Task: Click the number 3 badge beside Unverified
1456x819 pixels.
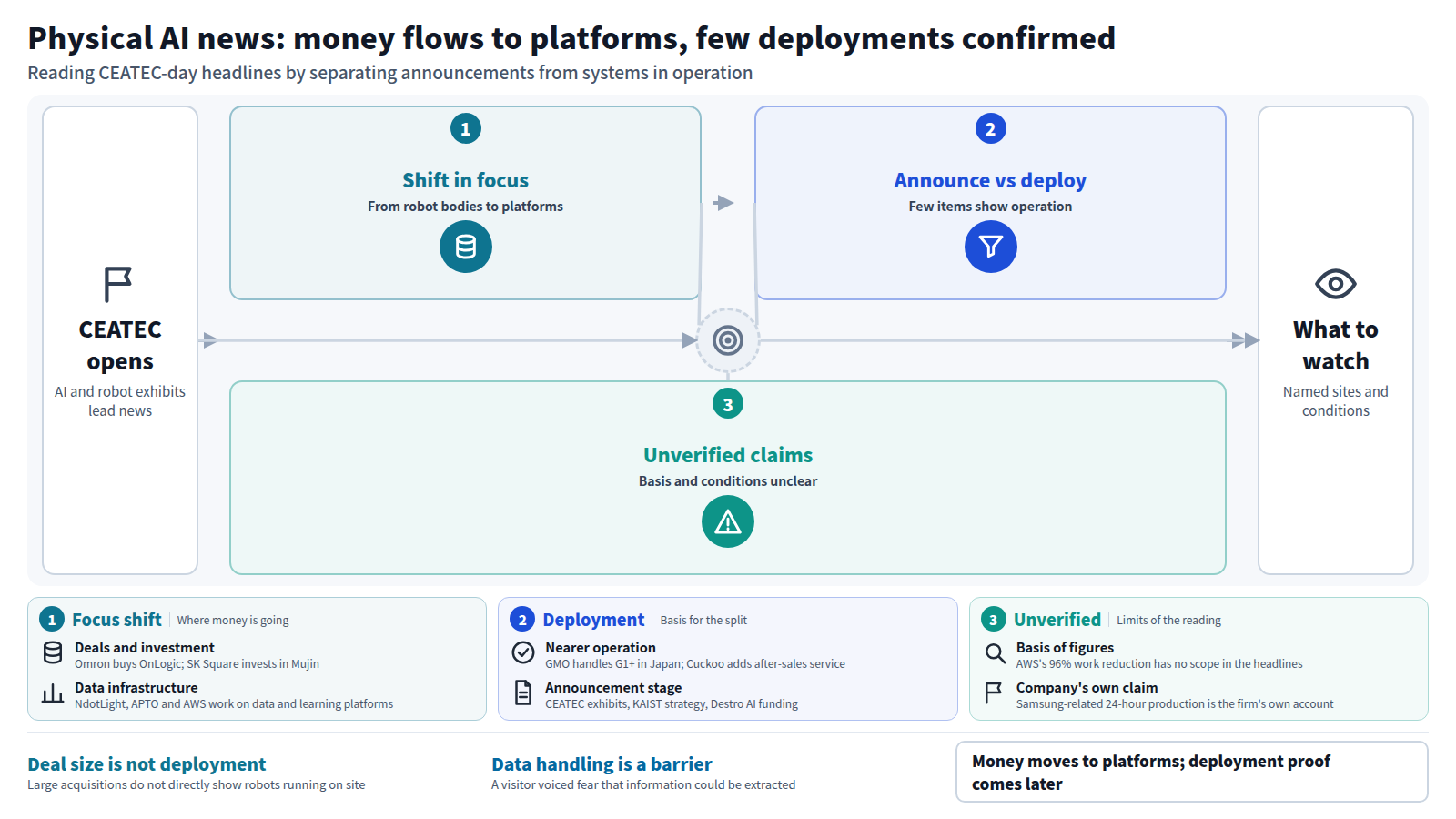Action: tap(993, 620)
